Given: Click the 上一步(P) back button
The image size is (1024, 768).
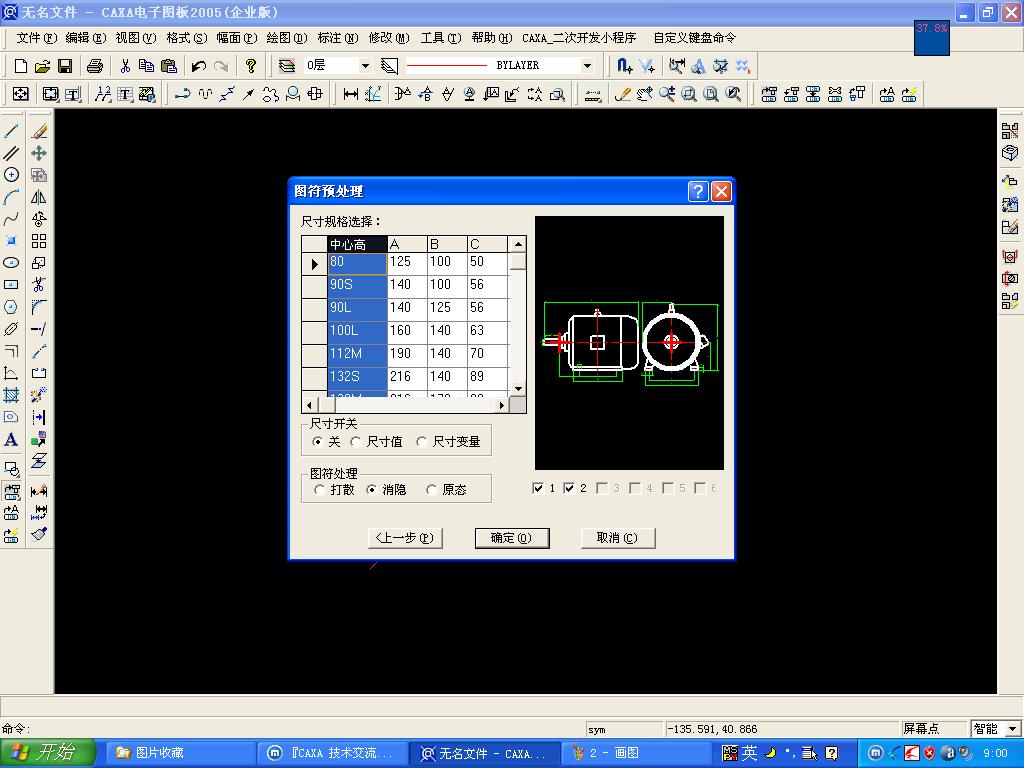Looking at the screenshot, I should coord(405,537).
